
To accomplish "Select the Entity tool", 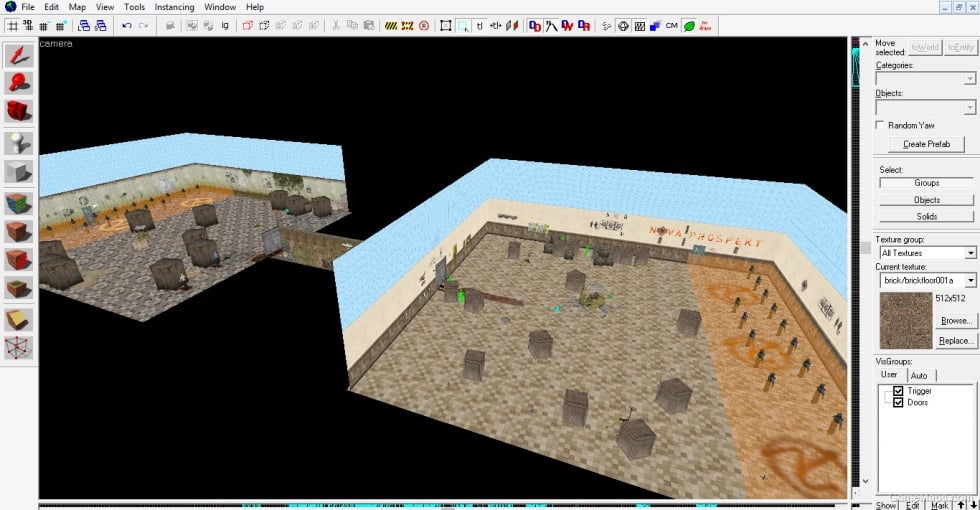I will (x=19, y=144).
